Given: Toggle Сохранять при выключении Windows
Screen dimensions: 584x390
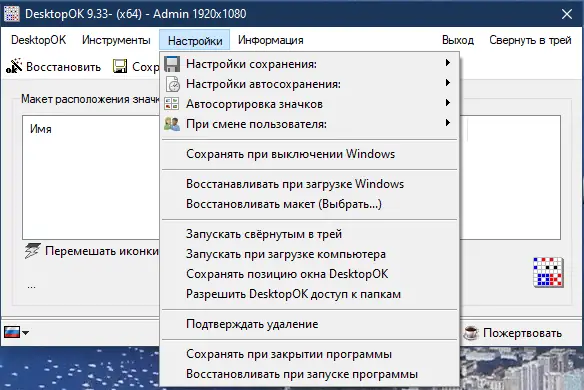Looking at the screenshot, I should click(x=310, y=154).
